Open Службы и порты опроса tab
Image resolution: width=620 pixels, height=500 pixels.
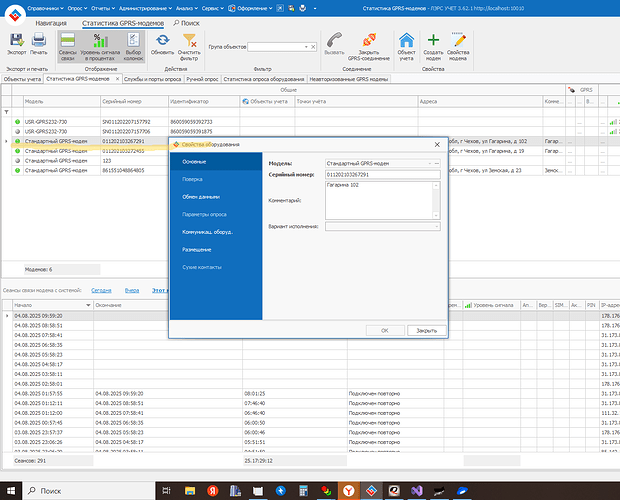tap(153, 79)
